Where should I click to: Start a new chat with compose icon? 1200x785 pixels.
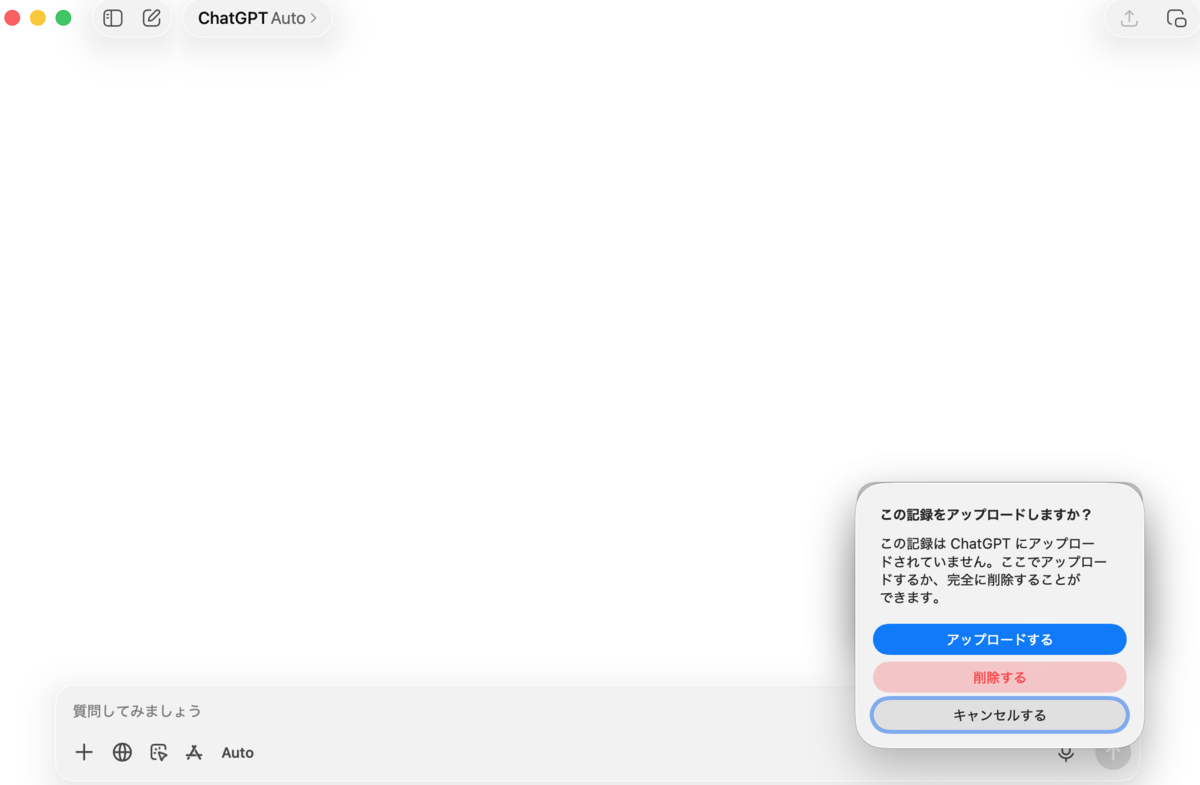click(152, 18)
